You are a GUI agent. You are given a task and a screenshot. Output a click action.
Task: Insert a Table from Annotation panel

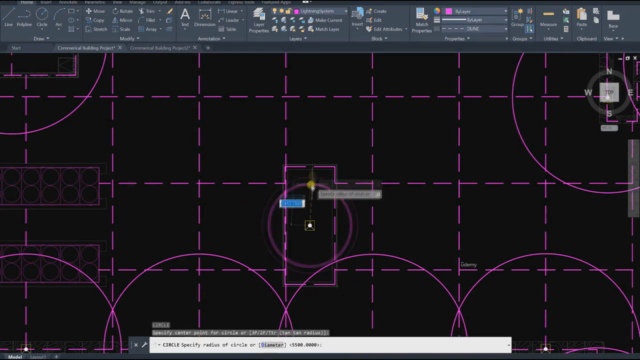pos(227,29)
